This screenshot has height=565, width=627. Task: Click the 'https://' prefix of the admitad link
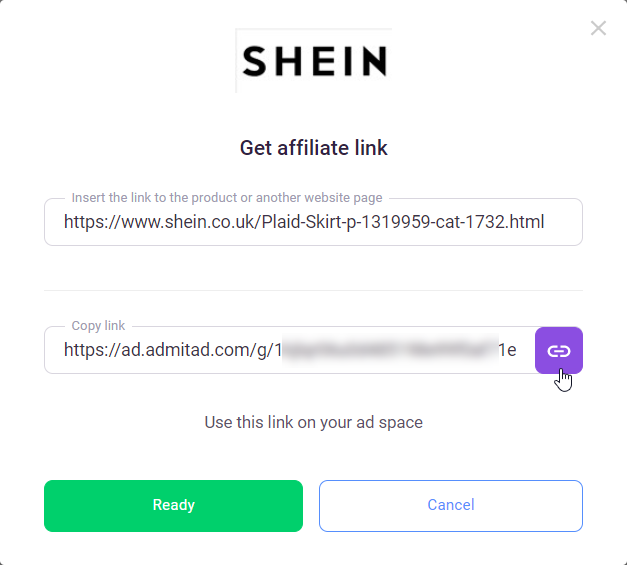[x=92, y=350]
